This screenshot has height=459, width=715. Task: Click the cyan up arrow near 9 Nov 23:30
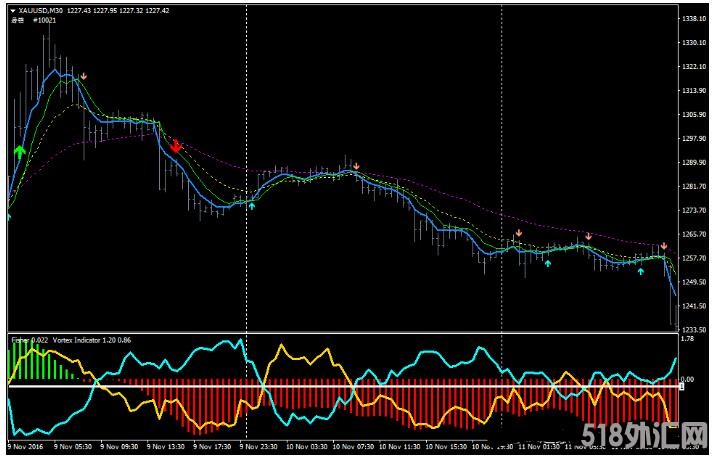coord(252,206)
